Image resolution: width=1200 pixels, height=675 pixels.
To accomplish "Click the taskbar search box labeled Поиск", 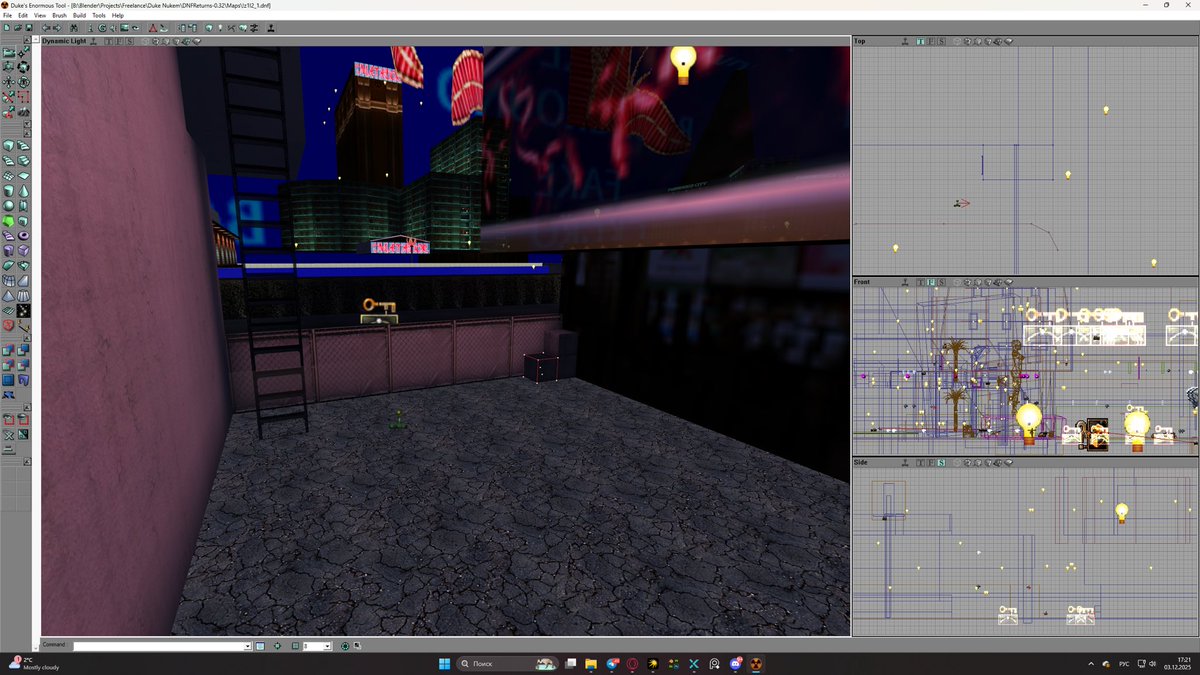I will coord(508,663).
